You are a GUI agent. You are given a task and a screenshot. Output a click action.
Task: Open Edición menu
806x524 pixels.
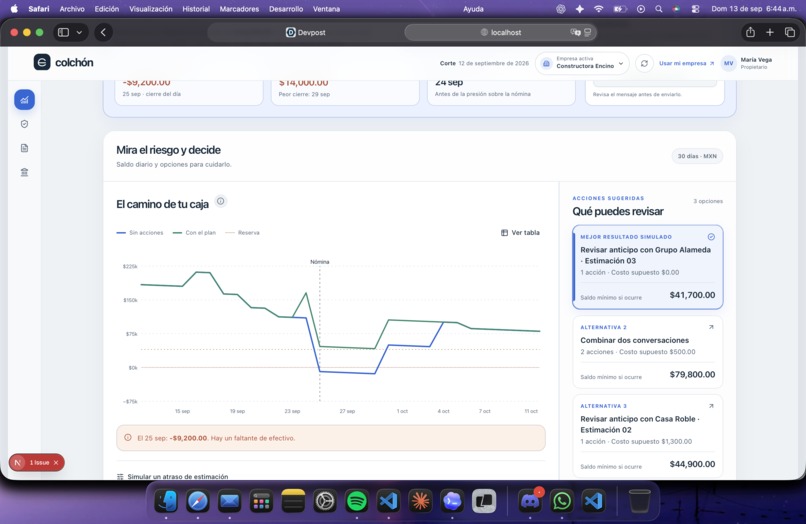pos(106,9)
